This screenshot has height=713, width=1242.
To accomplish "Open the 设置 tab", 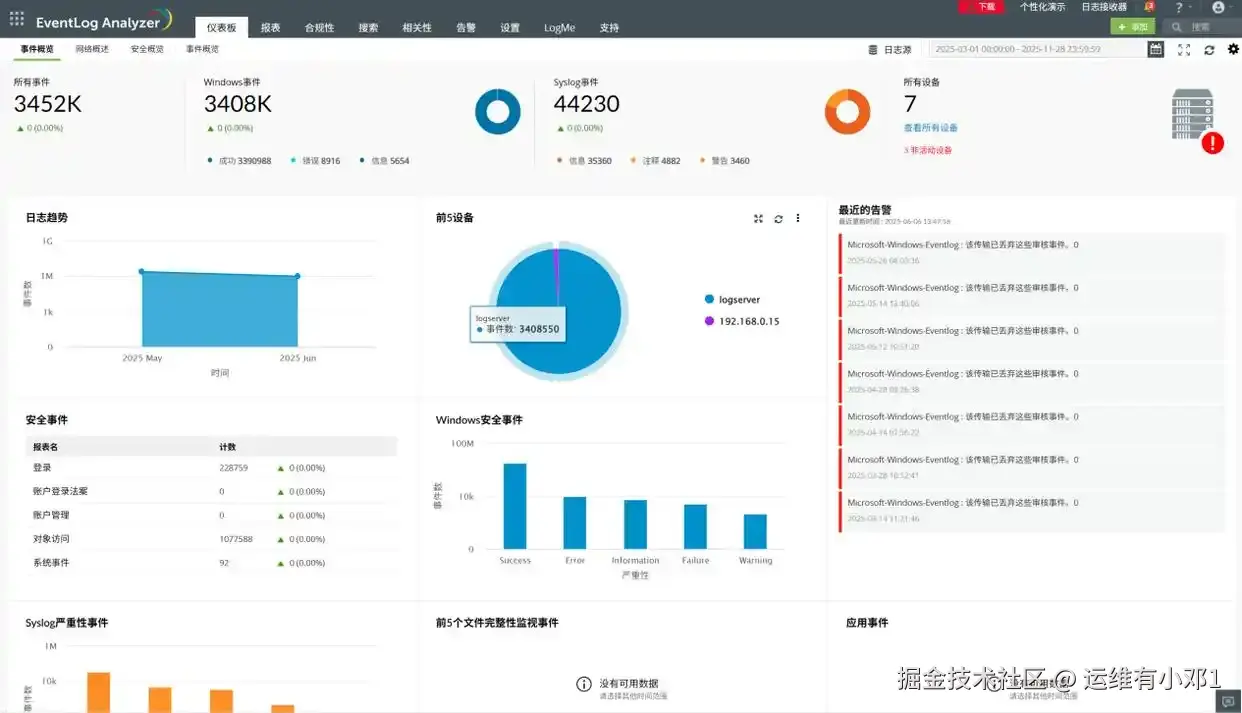I will pyautogui.click(x=510, y=28).
